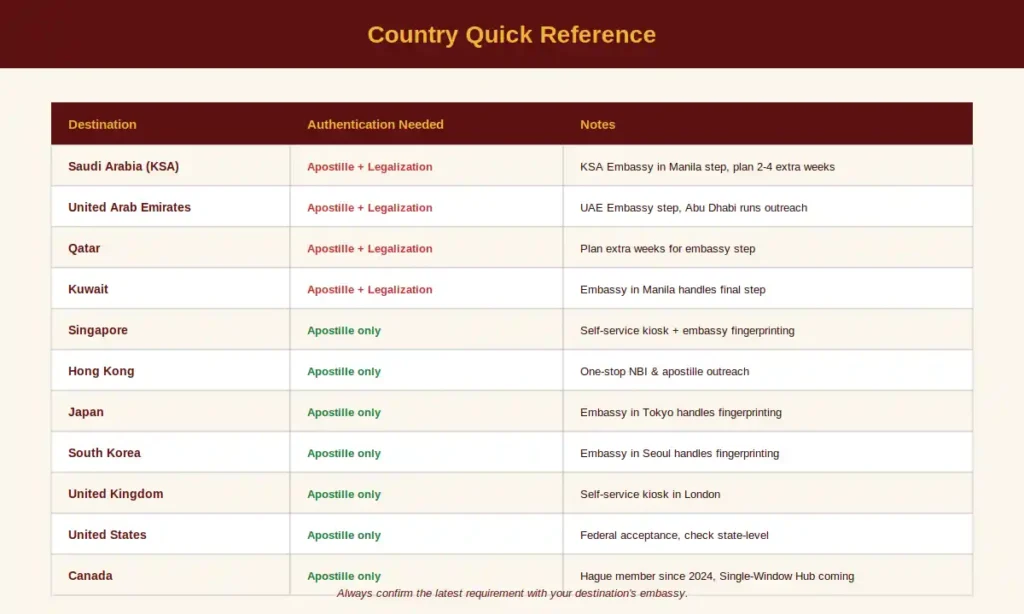Click 'Apostille only' in United Kingdom row
Image resolution: width=1024 pixels, height=614 pixels.
(344, 494)
